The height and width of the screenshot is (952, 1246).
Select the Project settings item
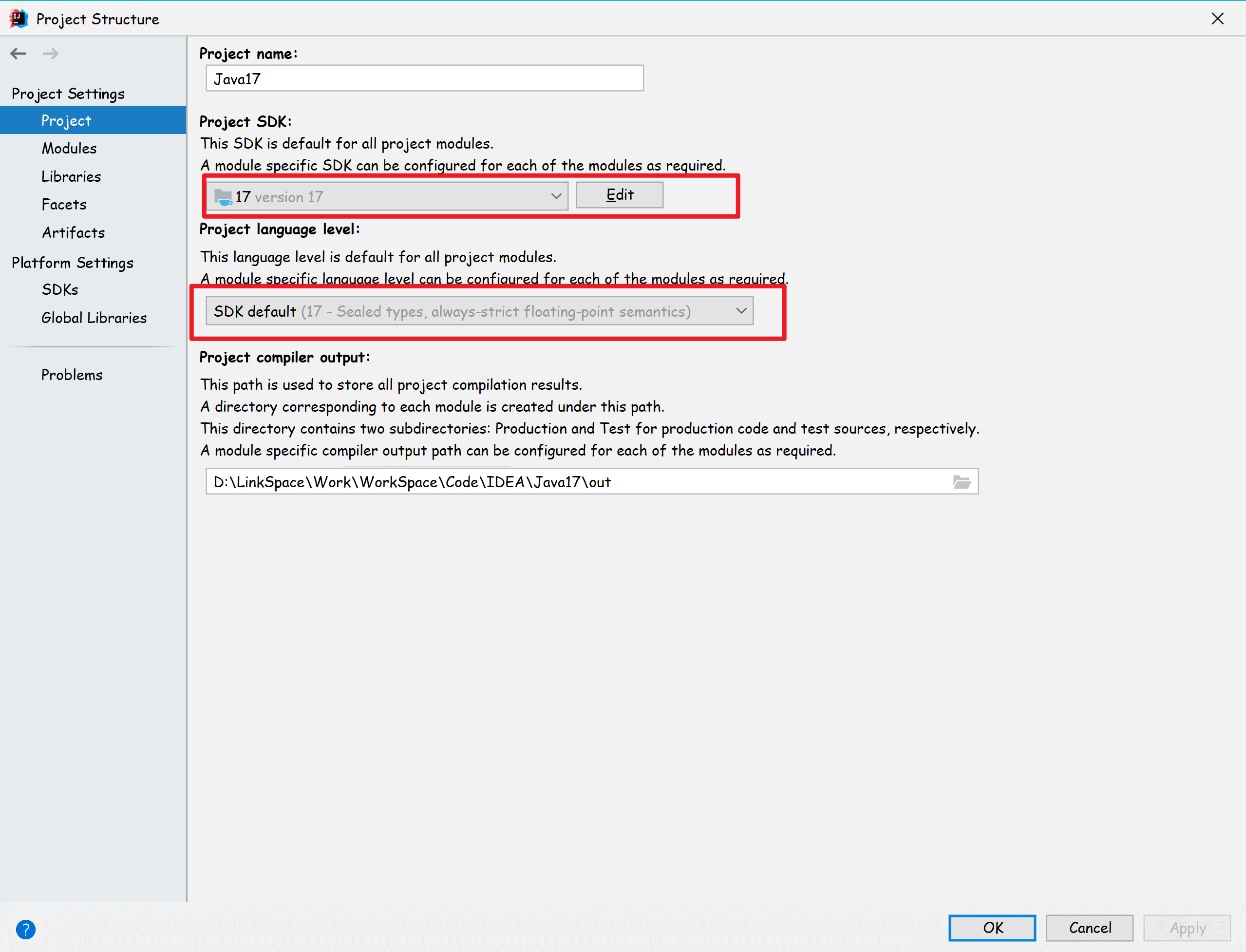66,121
